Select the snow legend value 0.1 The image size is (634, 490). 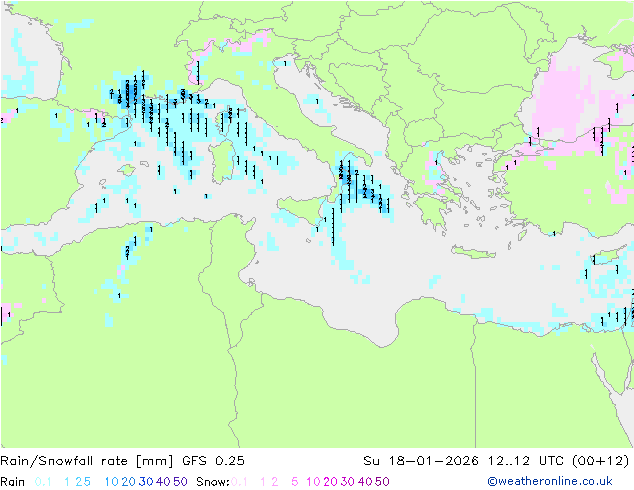pyautogui.click(x=239, y=482)
